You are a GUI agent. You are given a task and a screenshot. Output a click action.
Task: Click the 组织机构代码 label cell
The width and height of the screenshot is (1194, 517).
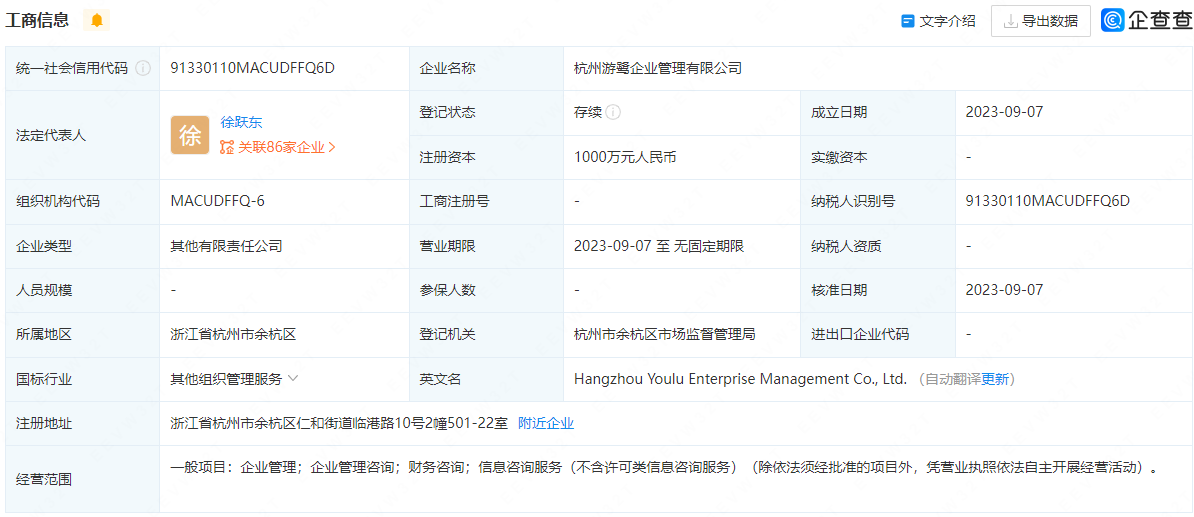click(x=82, y=202)
